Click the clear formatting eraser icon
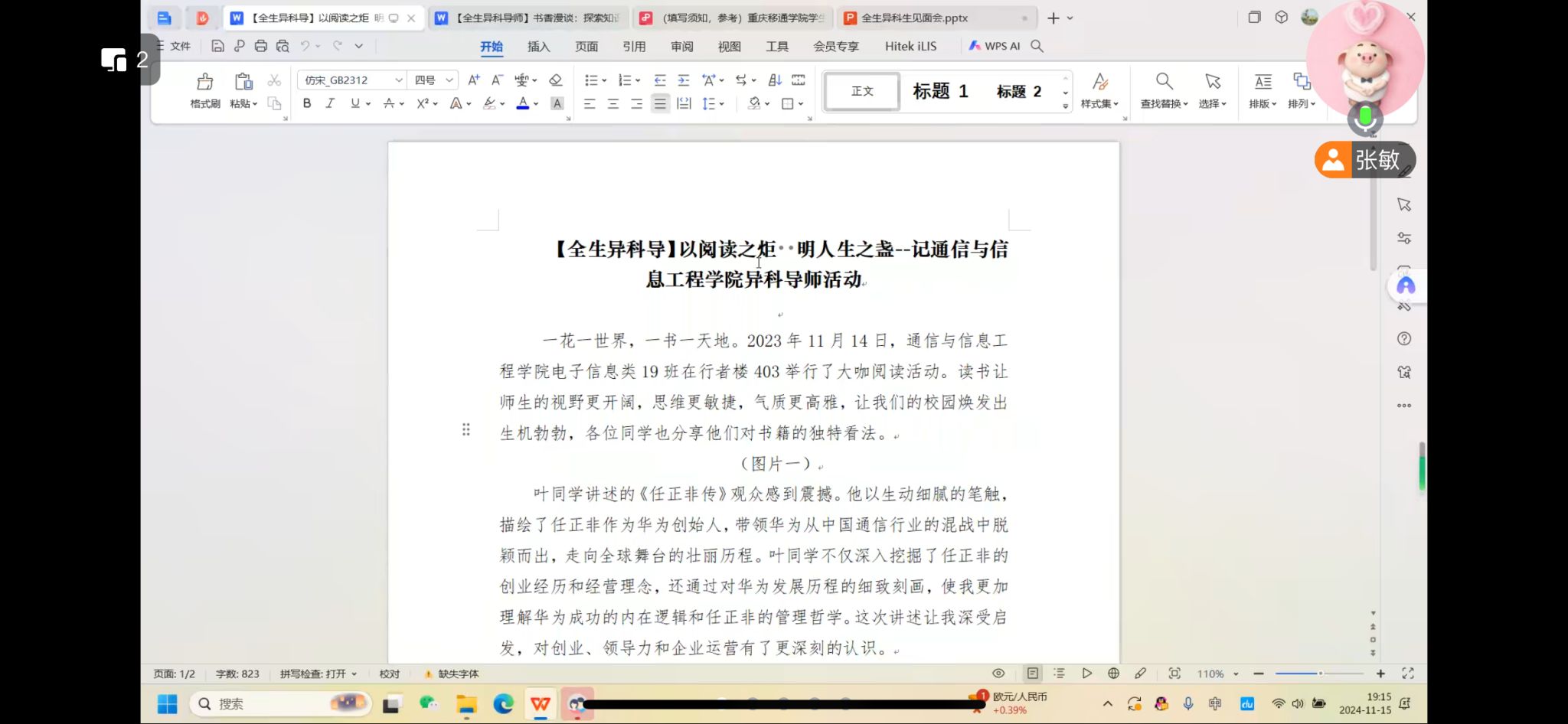Image resolution: width=1568 pixels, height=724 pixels. [556, 80]
